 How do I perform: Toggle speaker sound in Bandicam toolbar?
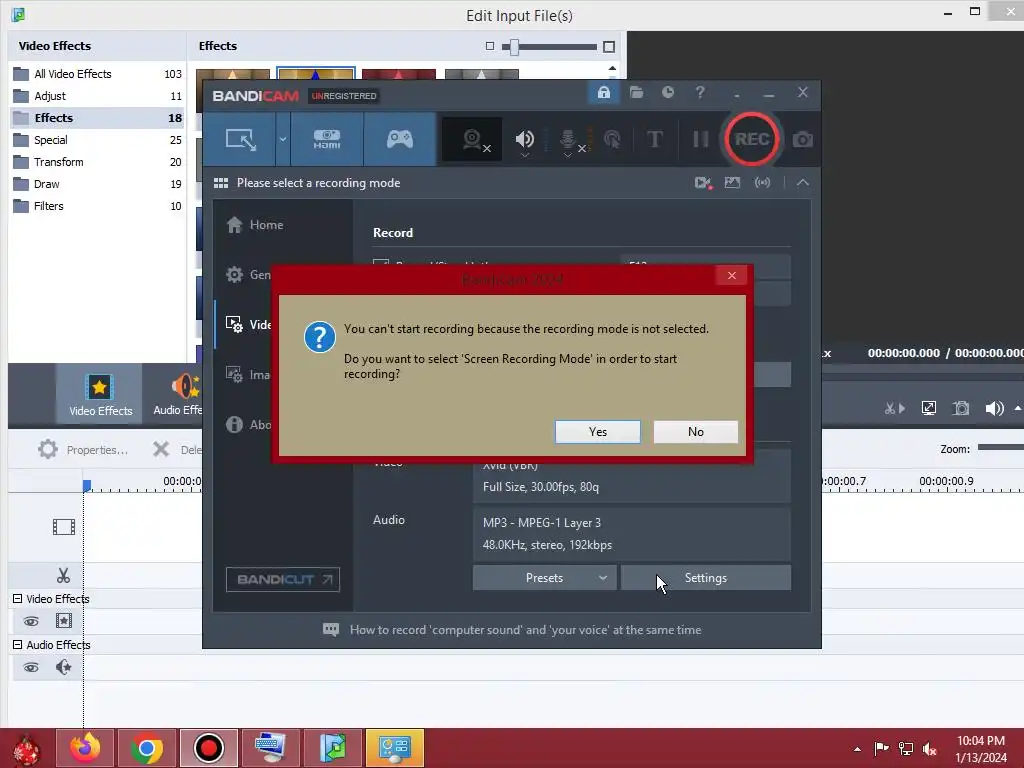tap(524, 139)
